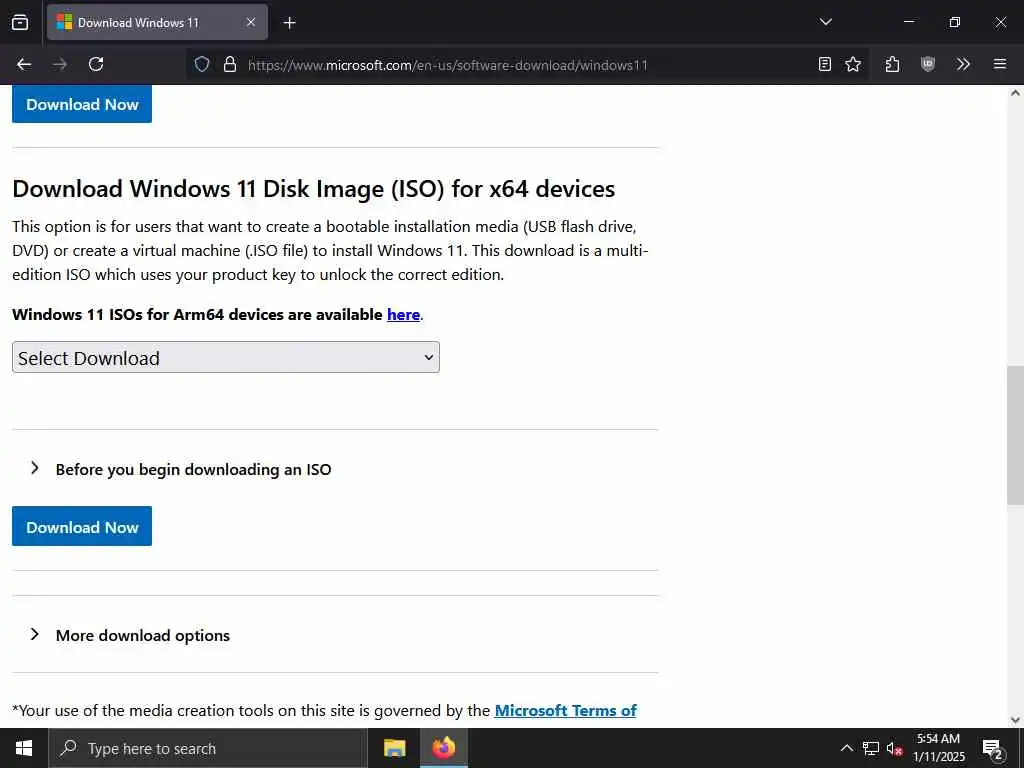Open the Firefox application menu
This screenshot has width=1024, height=768.
pos(1000,64)
